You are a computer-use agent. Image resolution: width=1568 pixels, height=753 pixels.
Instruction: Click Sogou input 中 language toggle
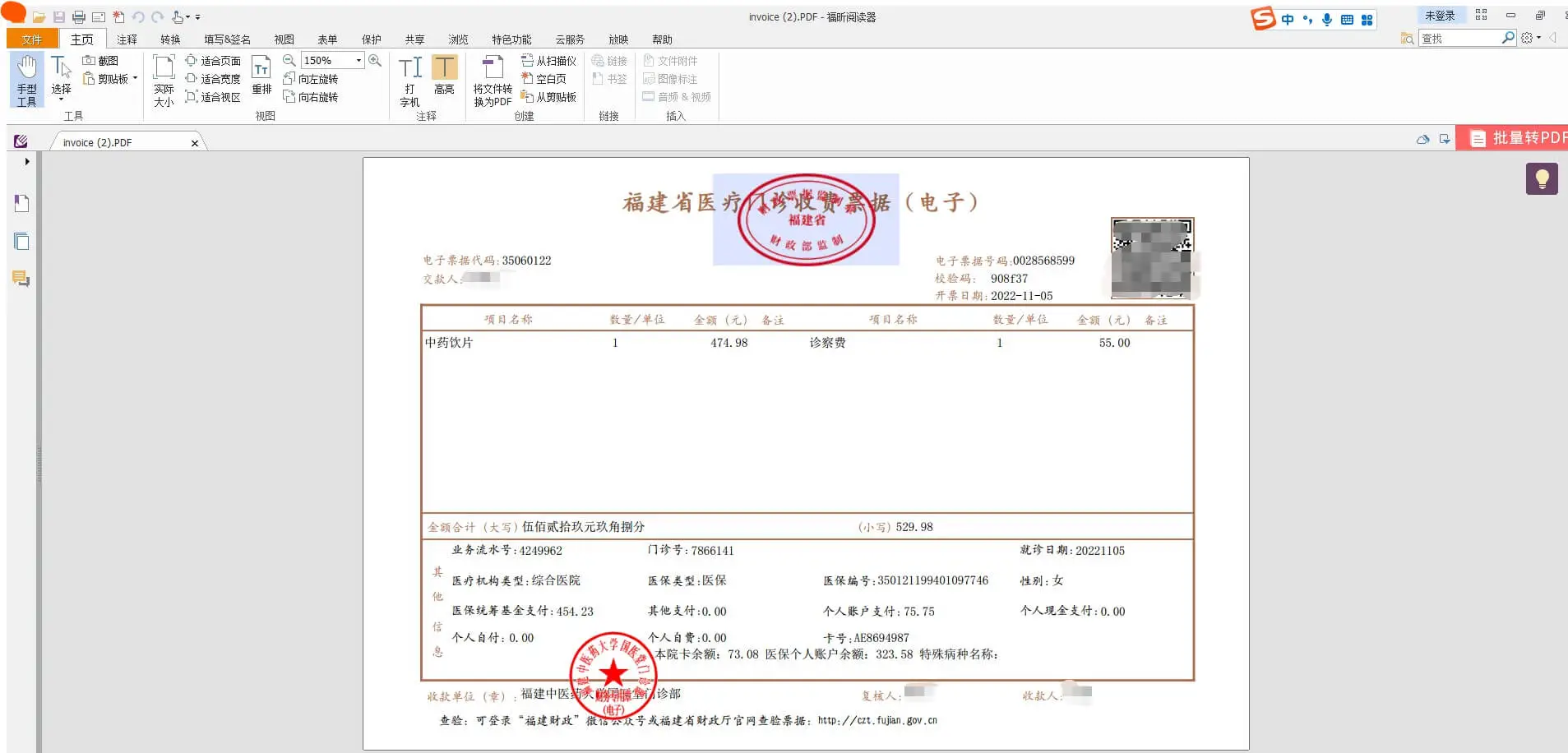1288,20
